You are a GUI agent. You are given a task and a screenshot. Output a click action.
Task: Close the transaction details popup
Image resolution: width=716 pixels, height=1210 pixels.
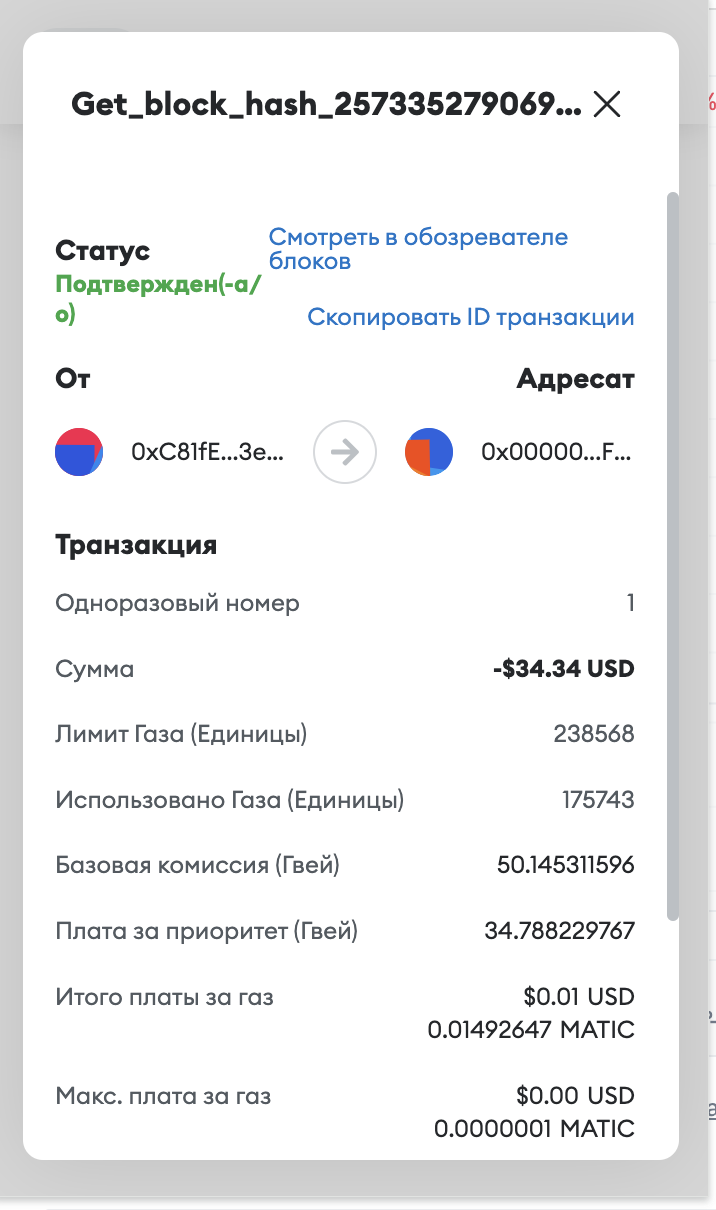coord(607,104)
